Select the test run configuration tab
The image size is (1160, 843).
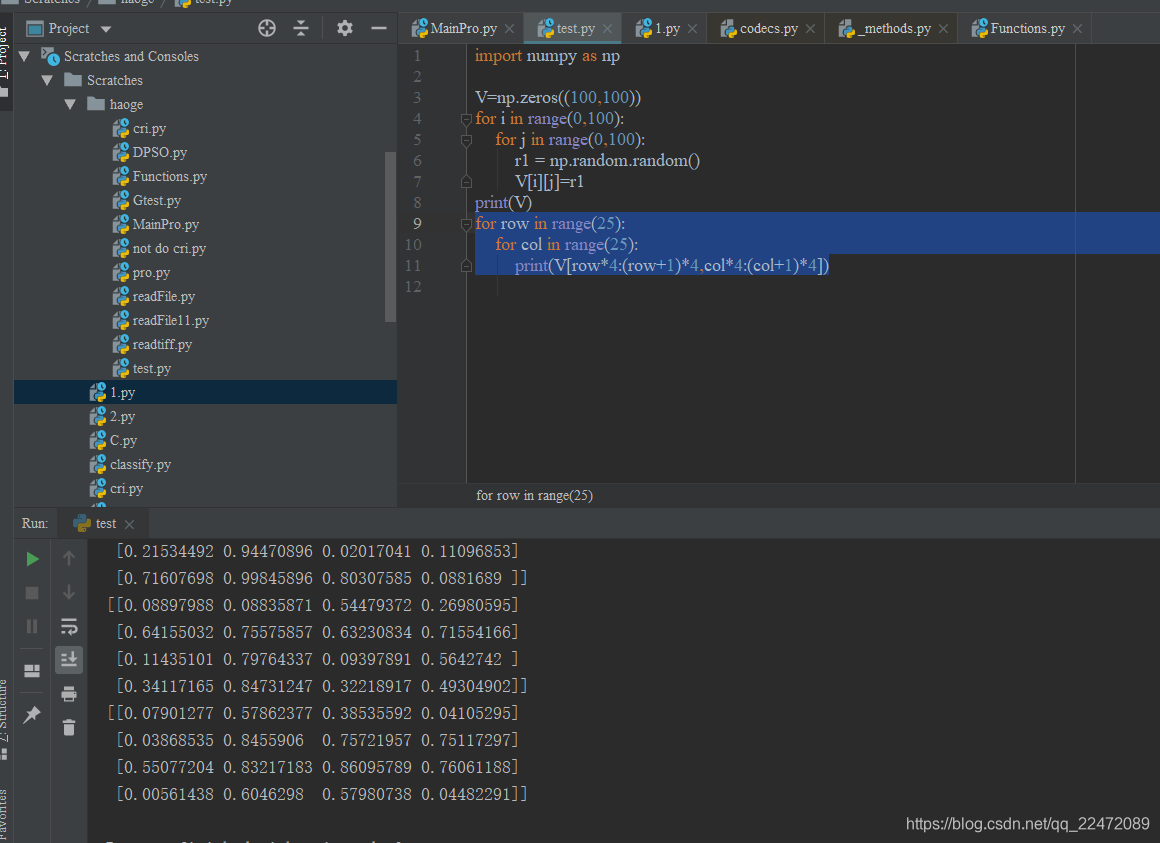click(x=105, y=524)
